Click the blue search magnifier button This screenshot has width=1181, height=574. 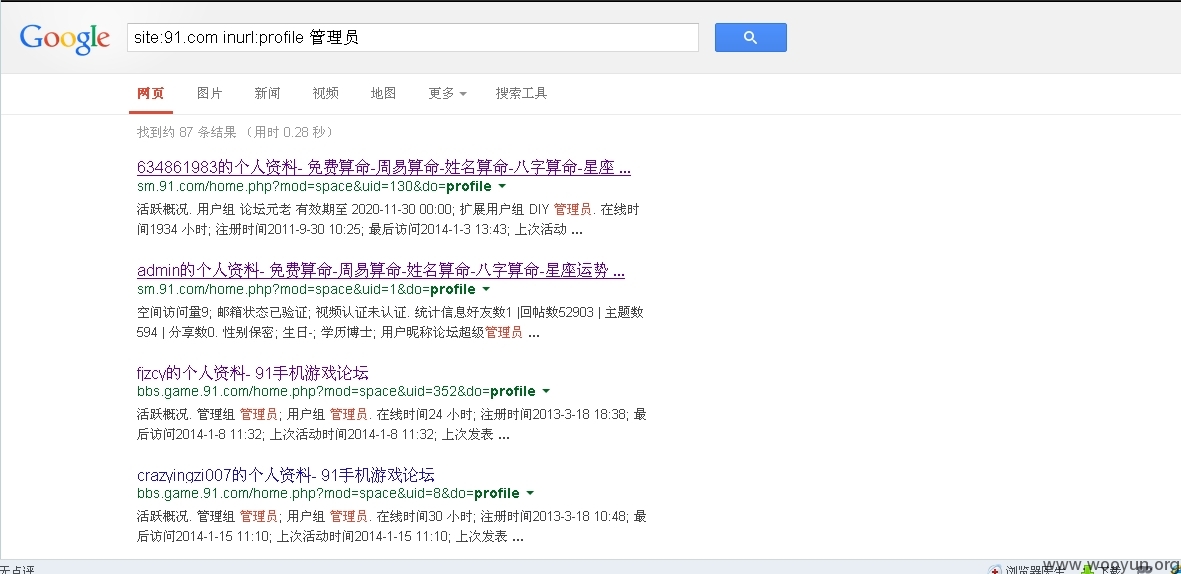(750, 38)
